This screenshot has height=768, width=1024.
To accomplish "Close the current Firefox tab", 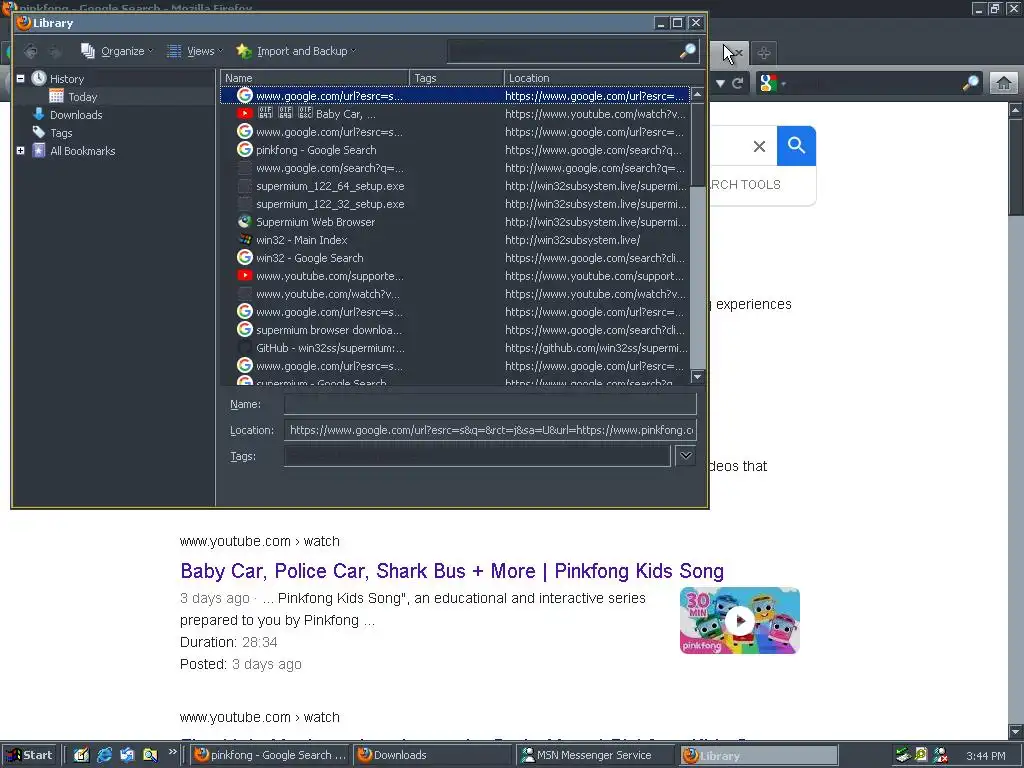I will (739, 53).
